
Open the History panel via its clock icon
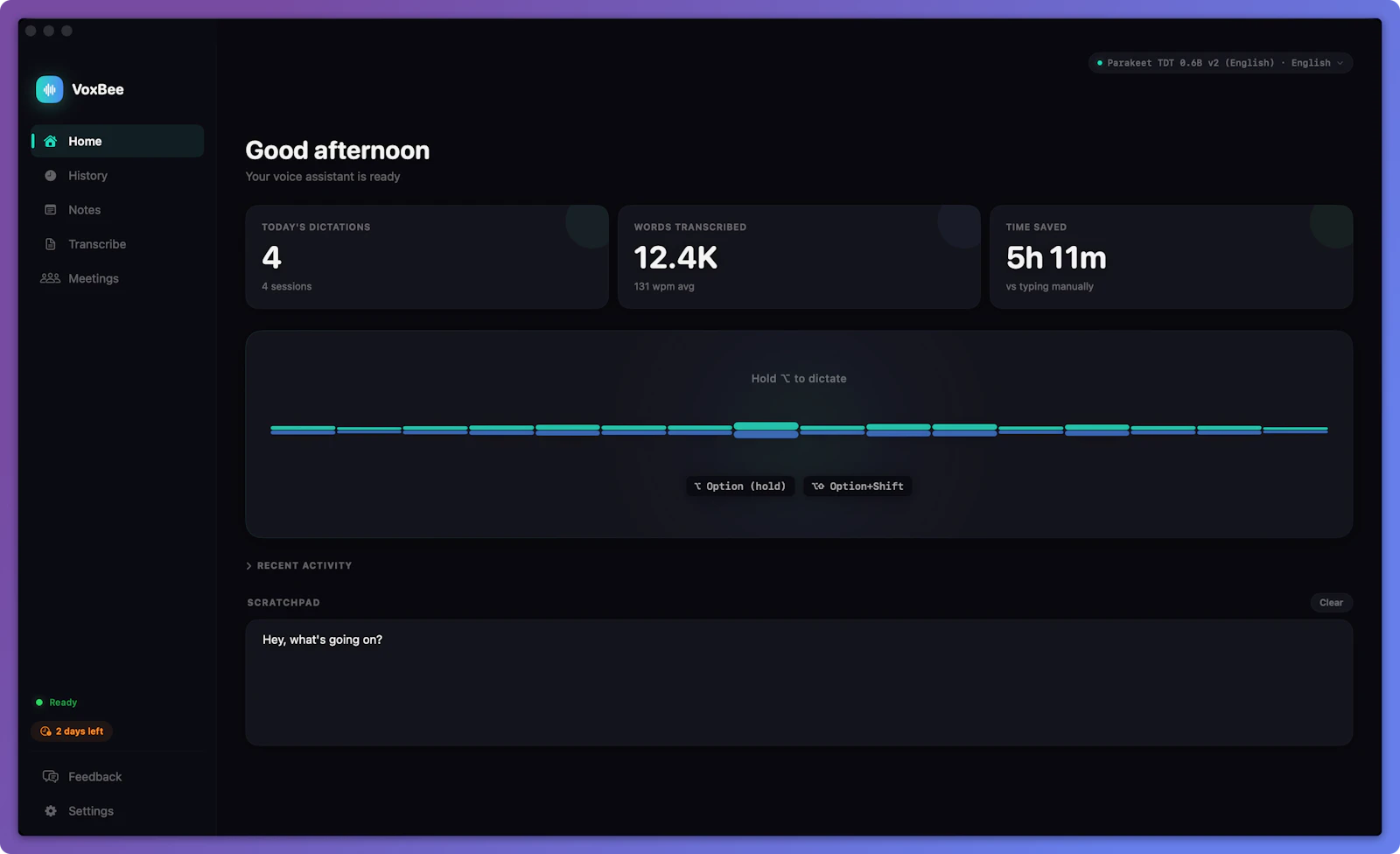click(x=51, y=175)
